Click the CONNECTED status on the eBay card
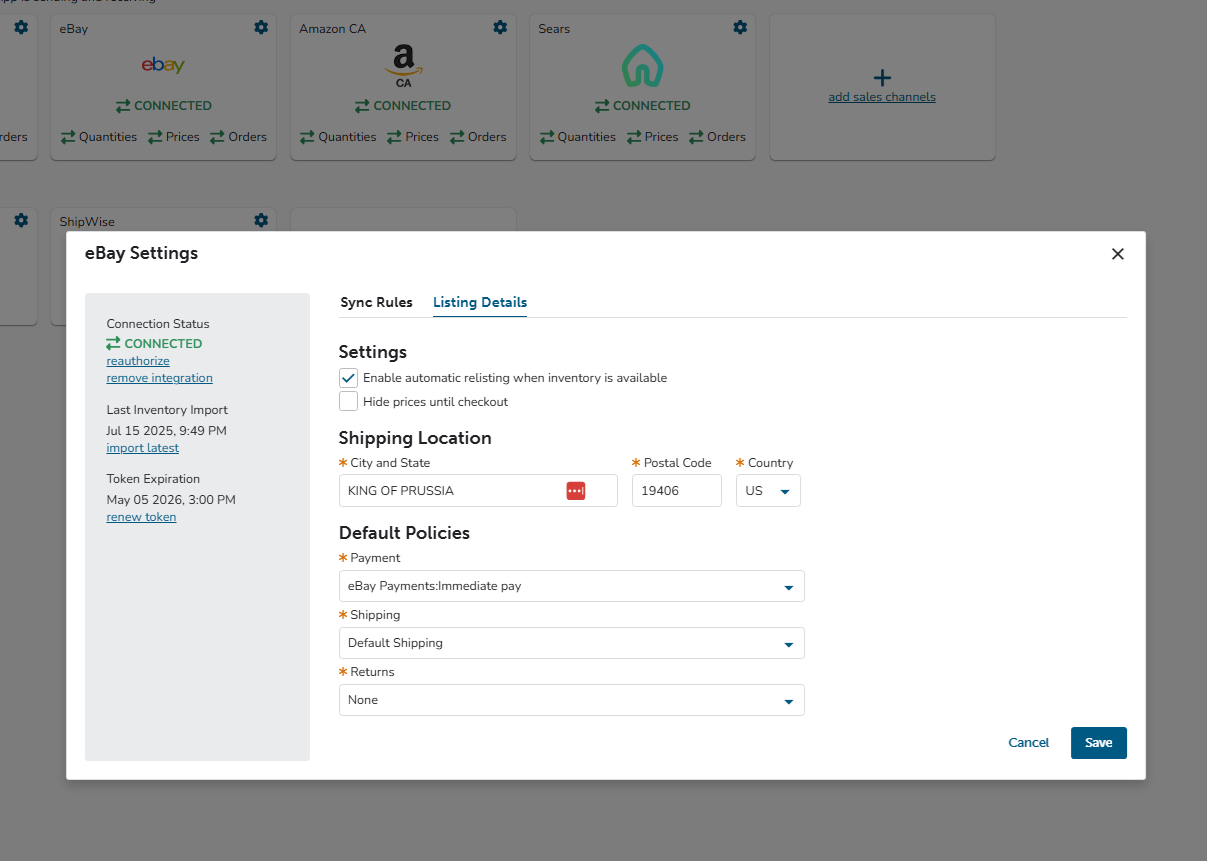 [163, 106]
